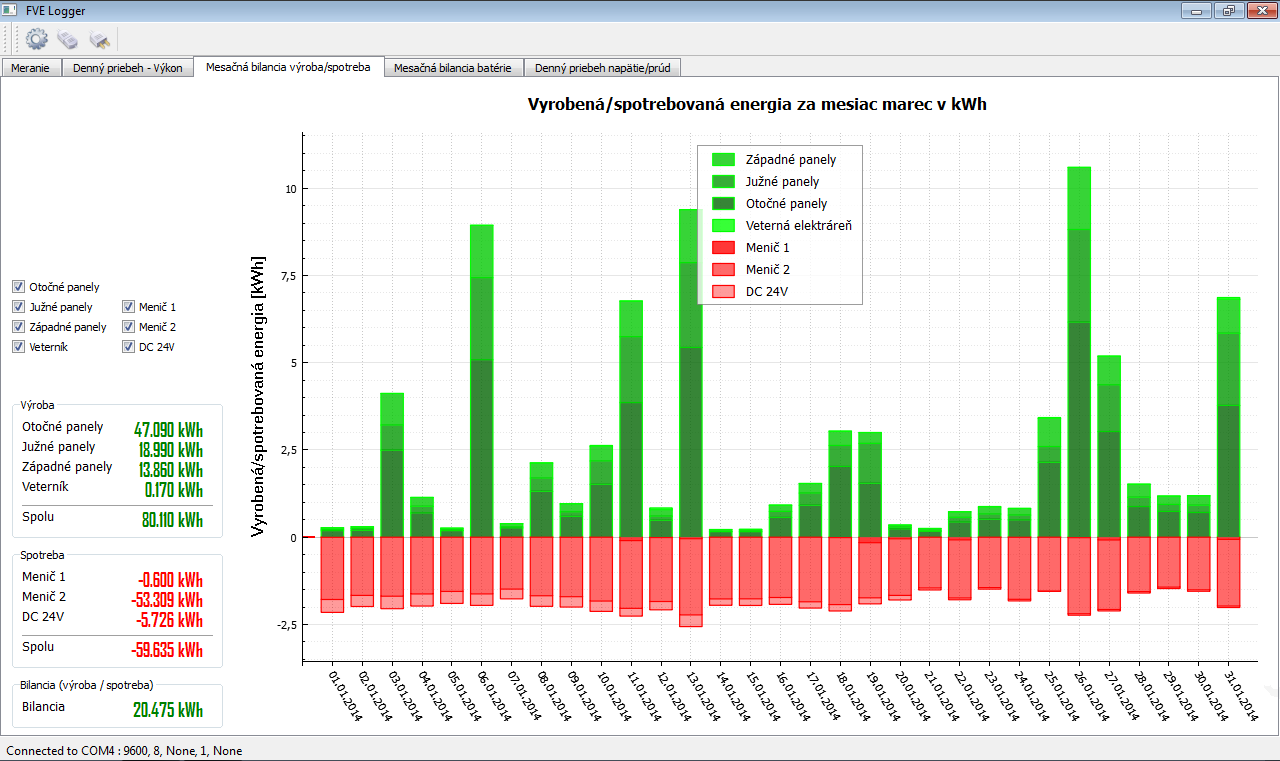Select the Mesačná bilancia batérie tab
Image resolution: width=1280 pixels, height=761 pixels.
click(x=452, y=68)
